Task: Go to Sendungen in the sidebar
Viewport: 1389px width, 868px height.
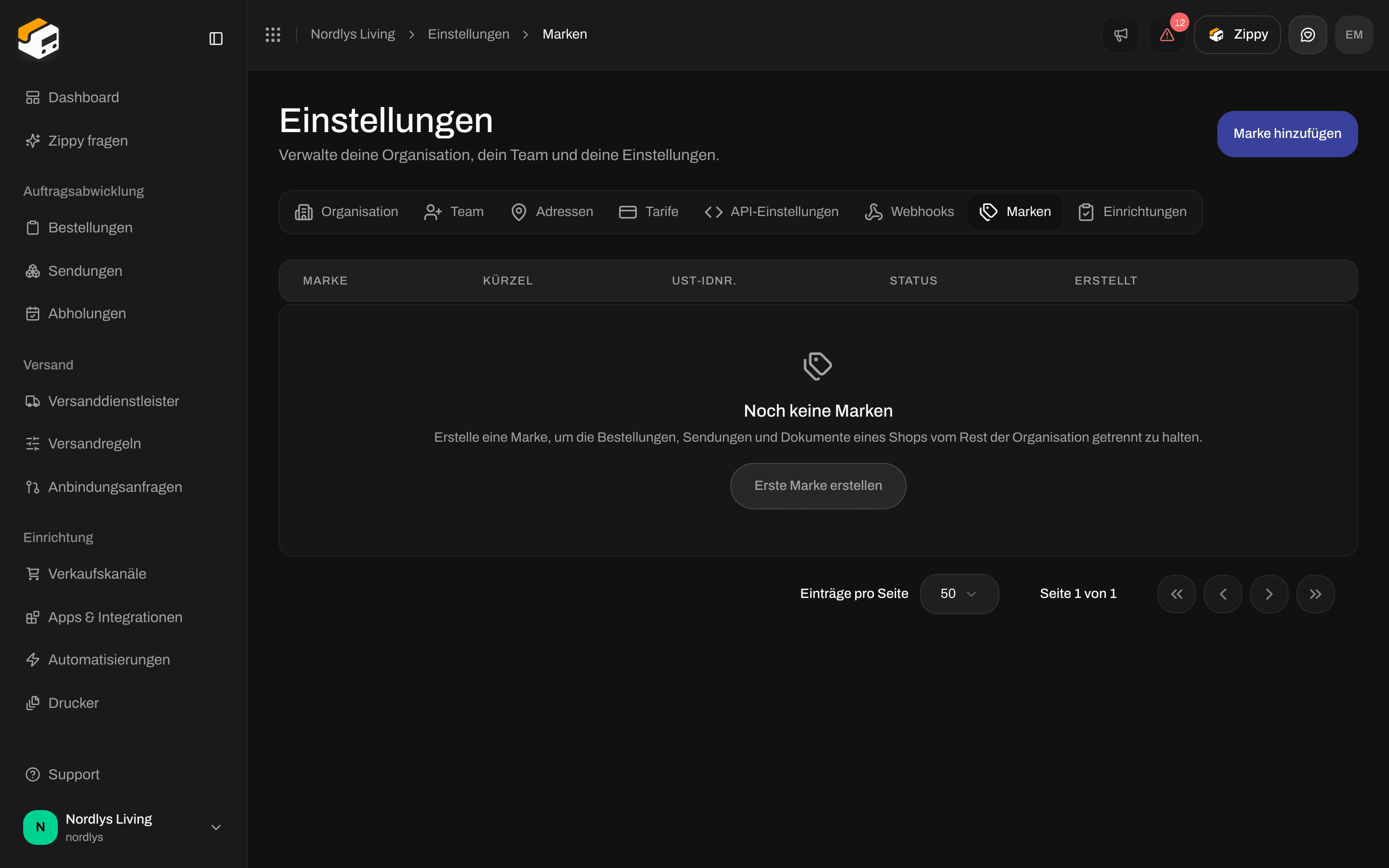Action: (123, 271)
